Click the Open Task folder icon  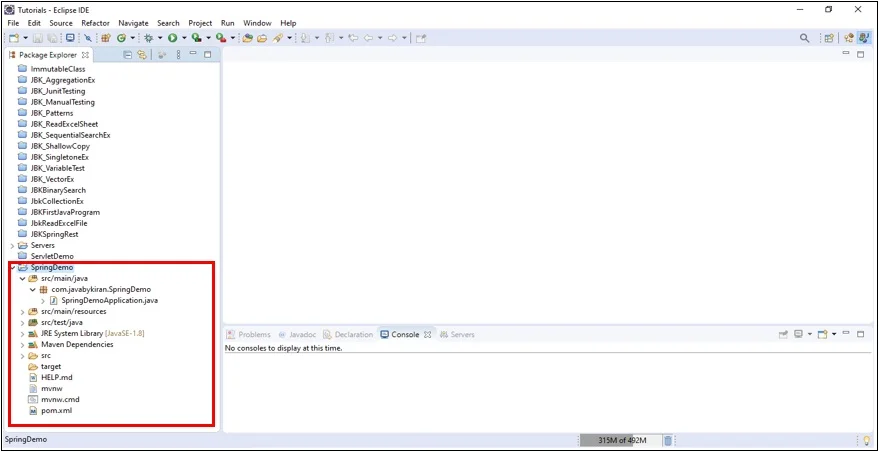[262, 38]
